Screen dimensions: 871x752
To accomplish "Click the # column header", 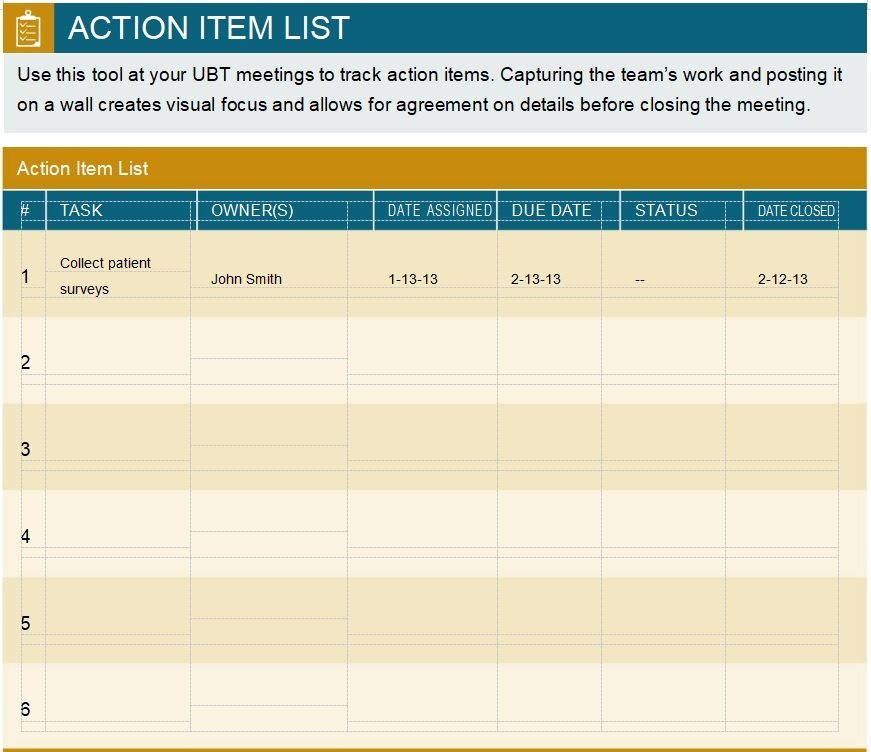I will tap(25, 210).
